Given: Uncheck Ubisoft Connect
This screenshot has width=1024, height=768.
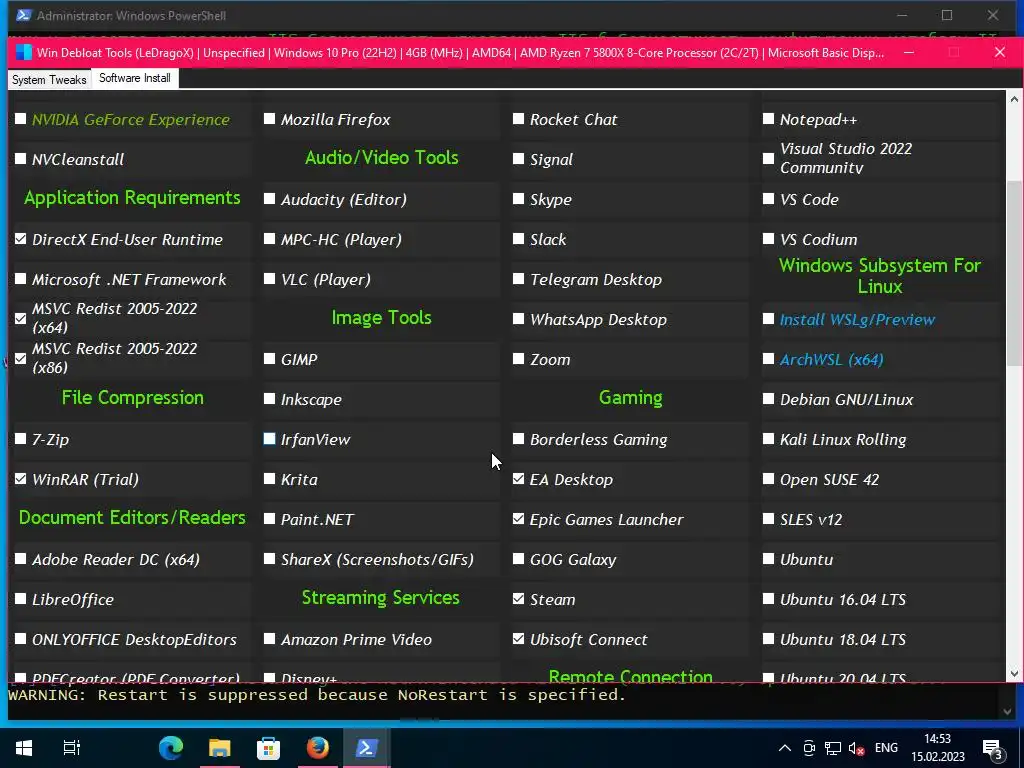Looking at the screenshot, I should (x=519, y=639).
